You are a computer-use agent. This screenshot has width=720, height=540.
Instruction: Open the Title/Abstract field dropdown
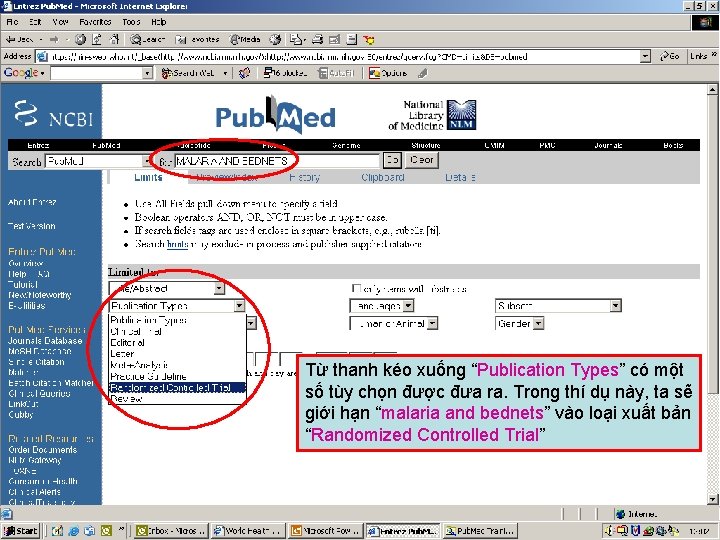tap(167, 288)
